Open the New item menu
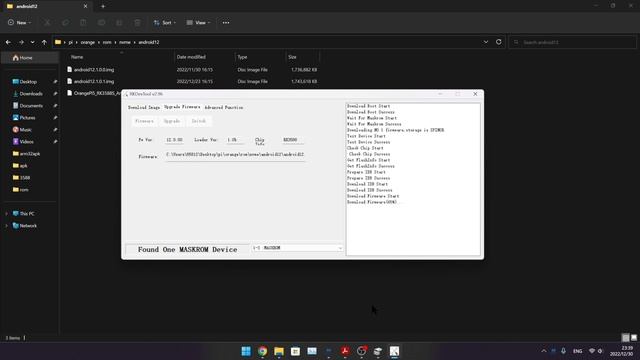The width and height of the screenshot is (640, 360). coord(19,22)
